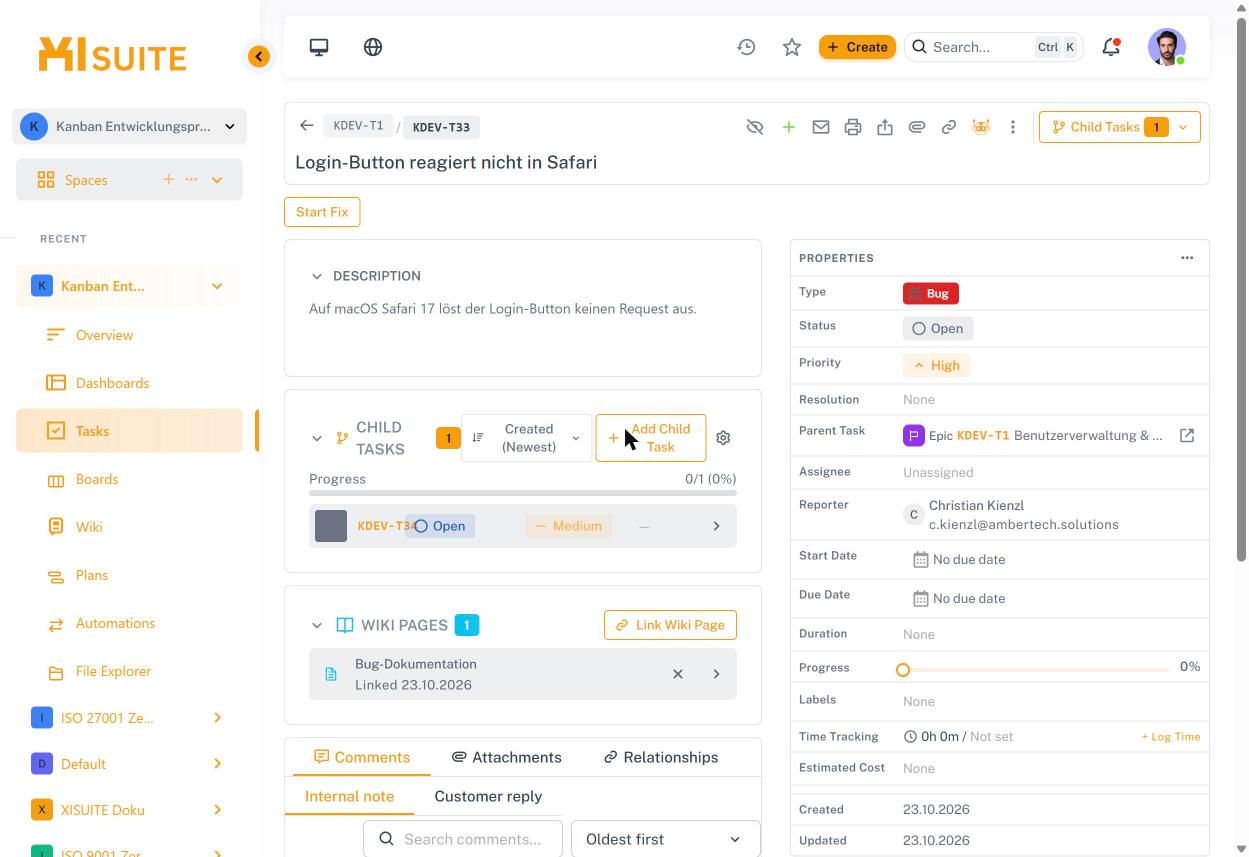Click the attachment paperclip icon in toolbar
The height and width of the screenshot is (857, 1249).
point(917,127)
